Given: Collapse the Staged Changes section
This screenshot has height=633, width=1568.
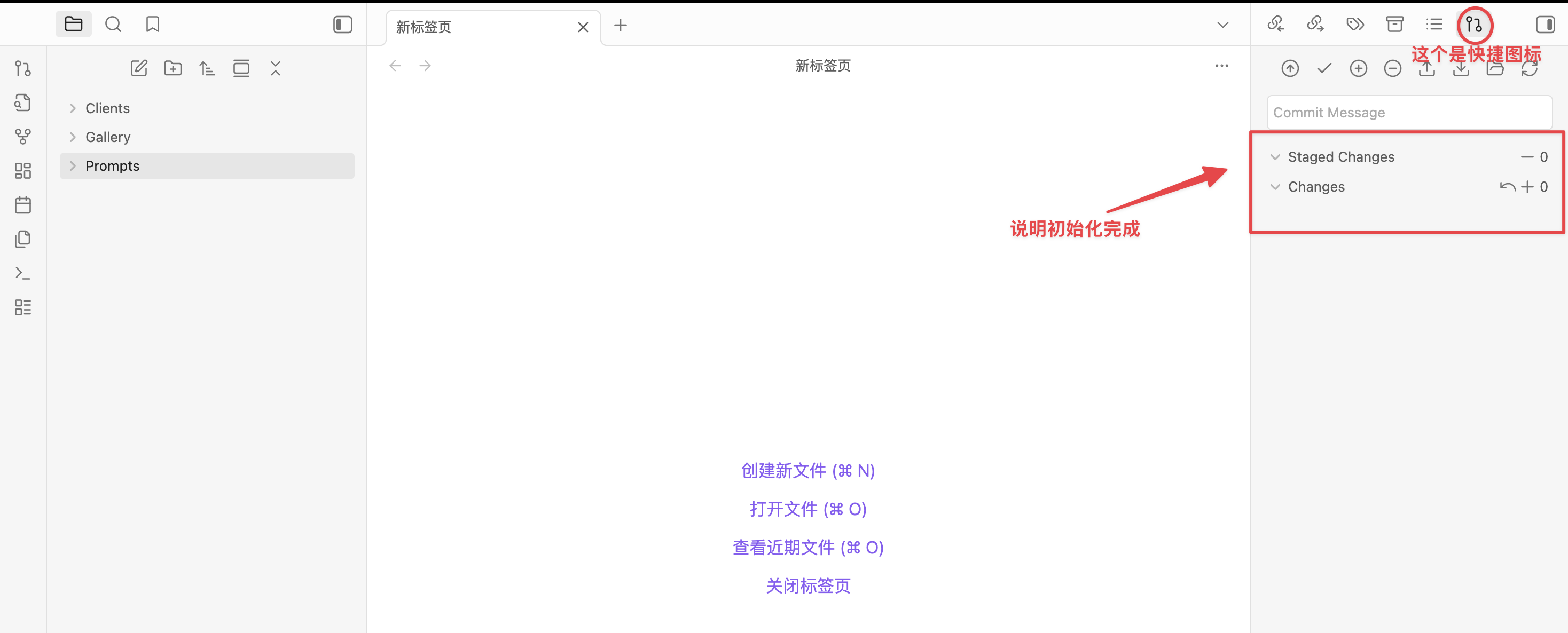Looking at the screenshot, I should [x=1275, y=157].
